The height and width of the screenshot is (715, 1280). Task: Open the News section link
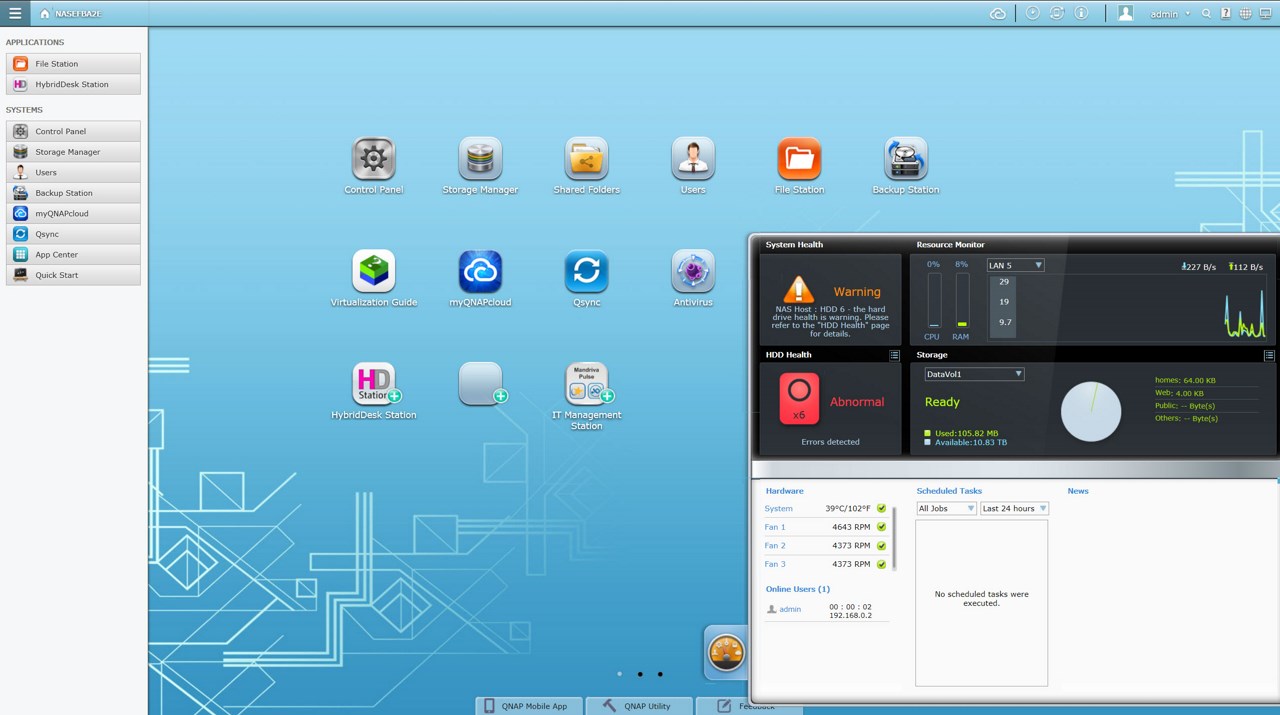1078,491
